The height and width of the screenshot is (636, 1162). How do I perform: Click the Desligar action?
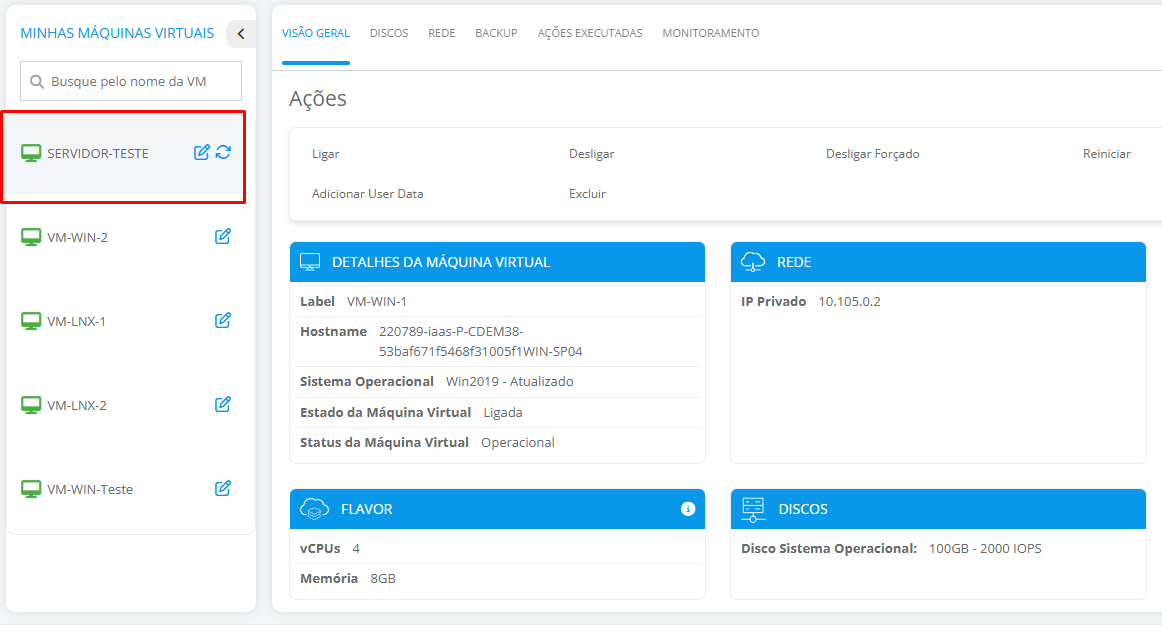tap(591, 154)
